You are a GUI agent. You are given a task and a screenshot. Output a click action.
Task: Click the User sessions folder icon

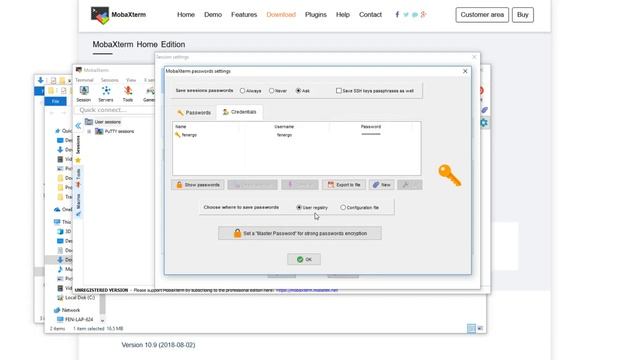click(x=89, y=122)
